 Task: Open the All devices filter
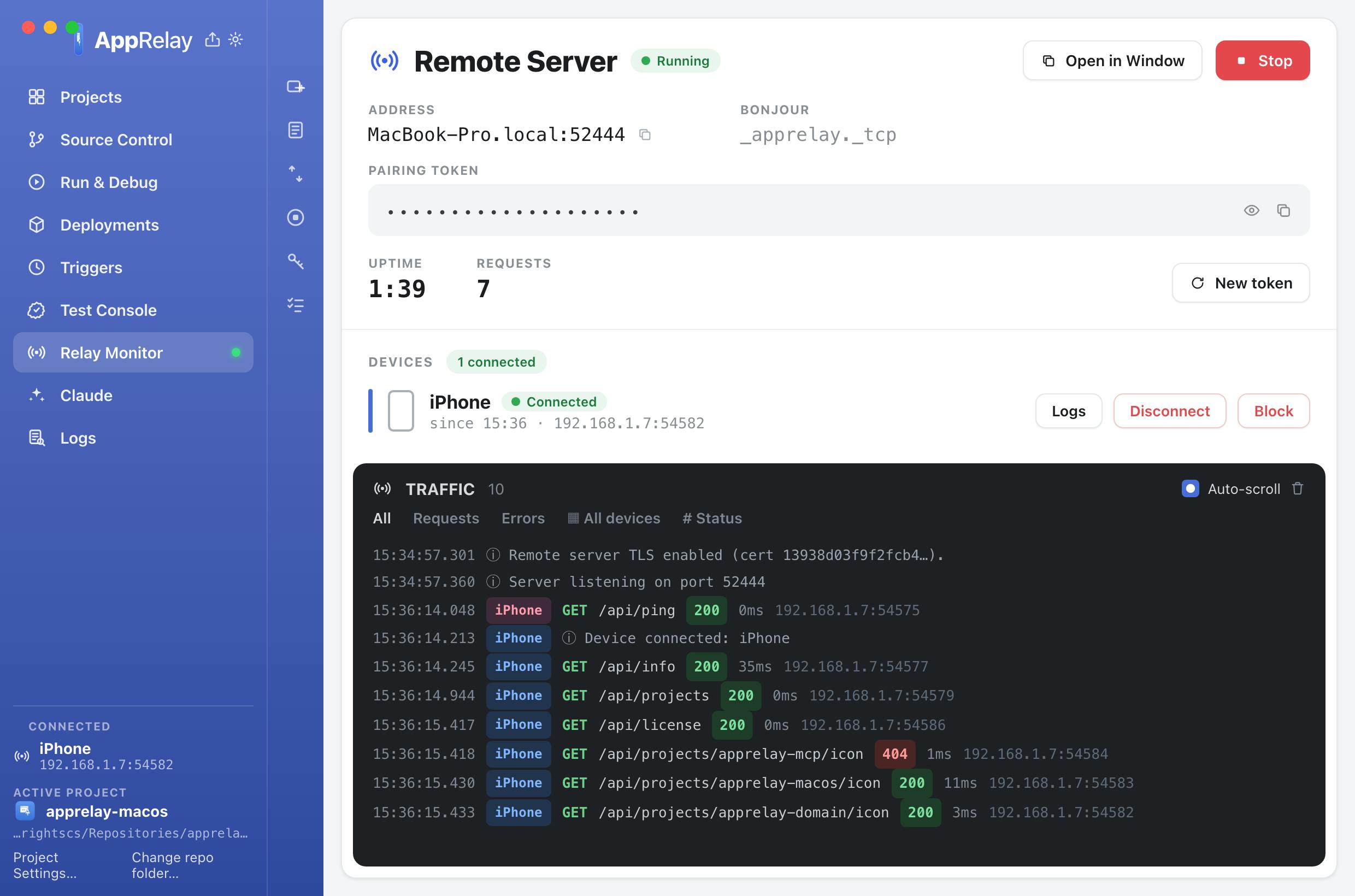614,518
